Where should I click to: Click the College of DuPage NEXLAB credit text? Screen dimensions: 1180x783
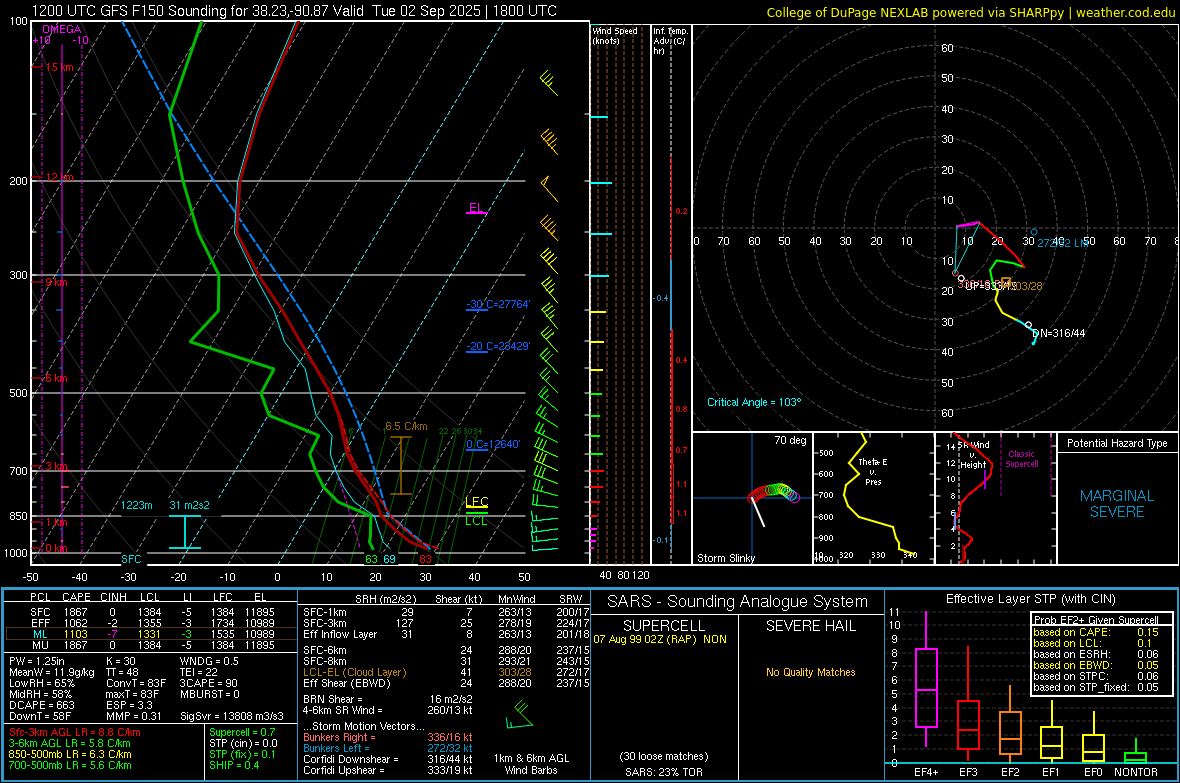[970, 12]
